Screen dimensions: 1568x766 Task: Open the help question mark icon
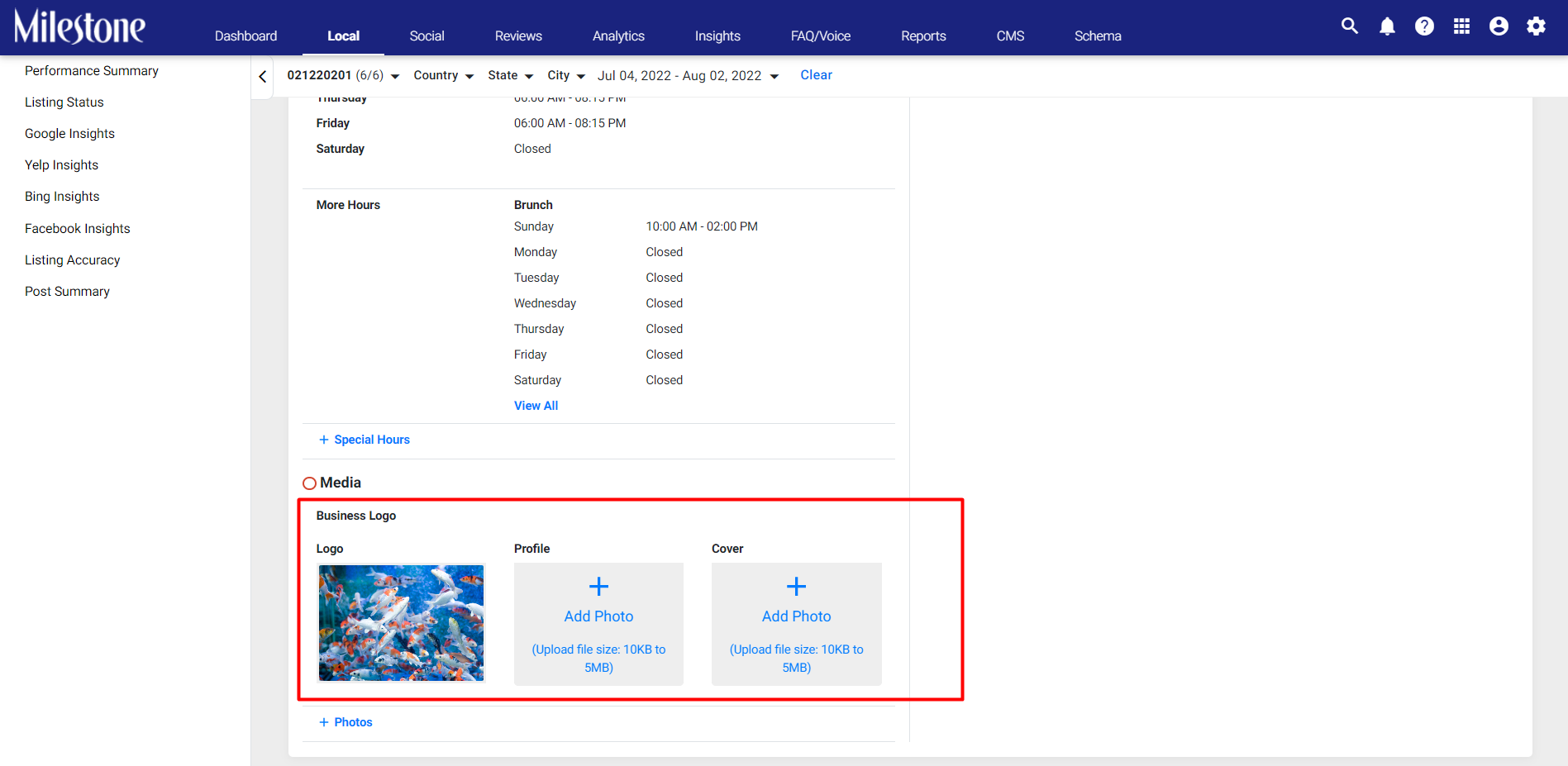(x=1424, y=26)
